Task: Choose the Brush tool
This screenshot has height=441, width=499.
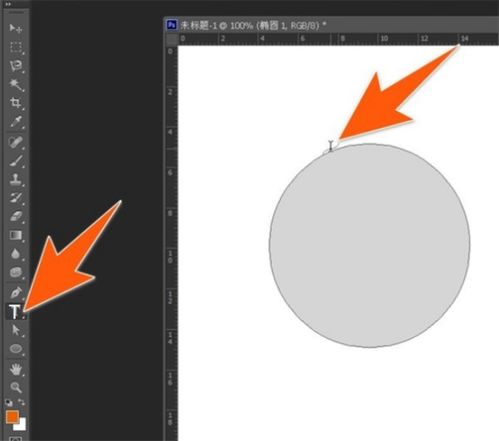Action: (16, 161)
